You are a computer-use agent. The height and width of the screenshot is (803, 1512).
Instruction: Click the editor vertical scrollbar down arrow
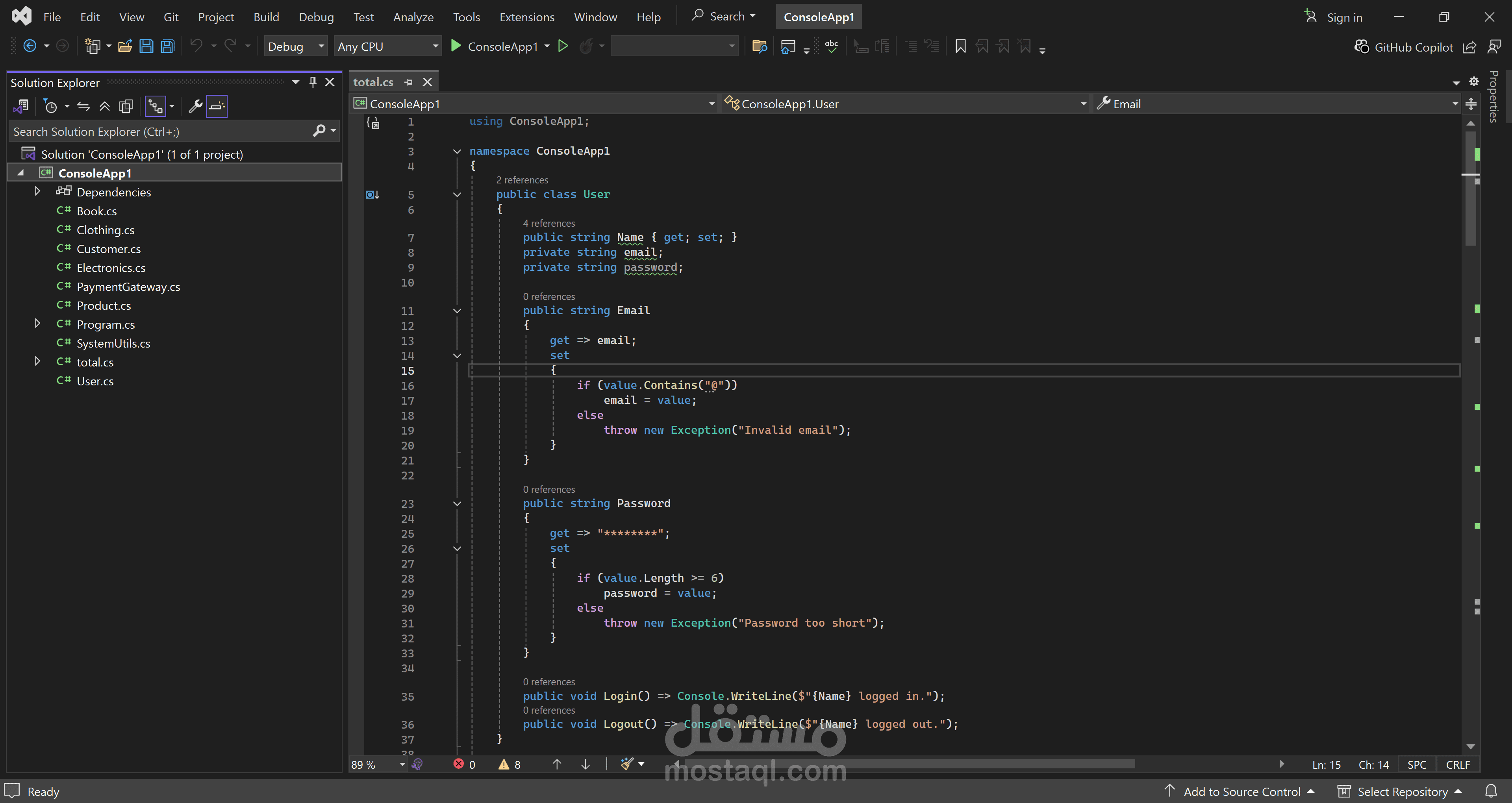[x=1470, y=747]
